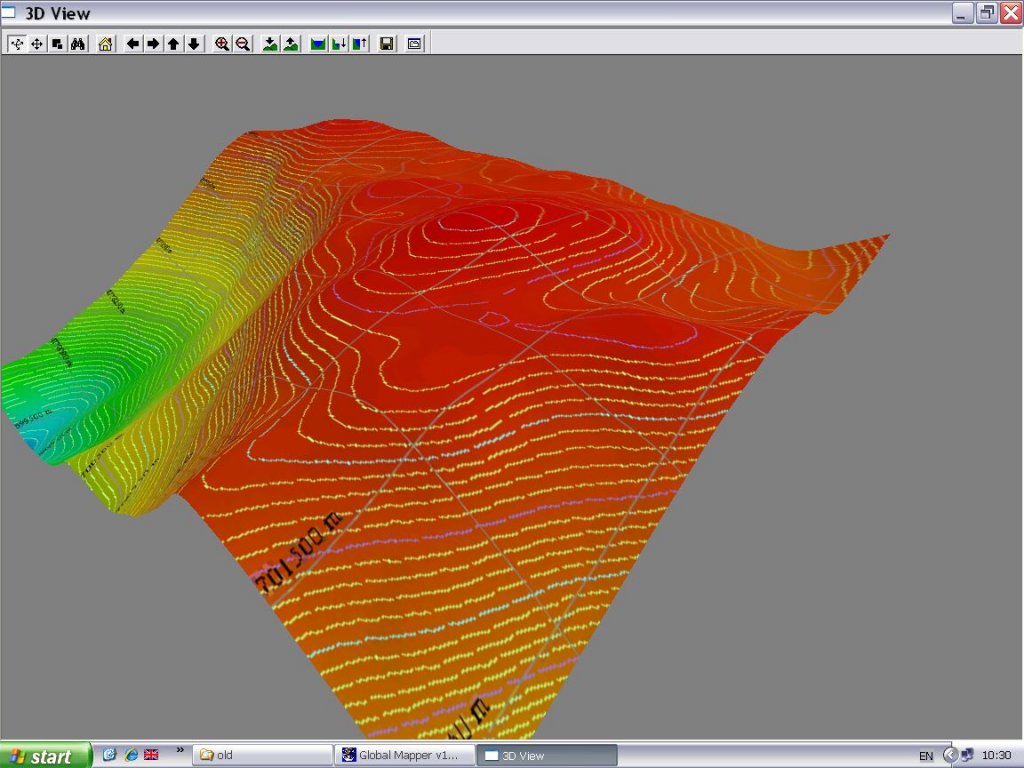1024x768 pixels.
Task: Expand the quick launch chevron
Action: pos(180,750)
